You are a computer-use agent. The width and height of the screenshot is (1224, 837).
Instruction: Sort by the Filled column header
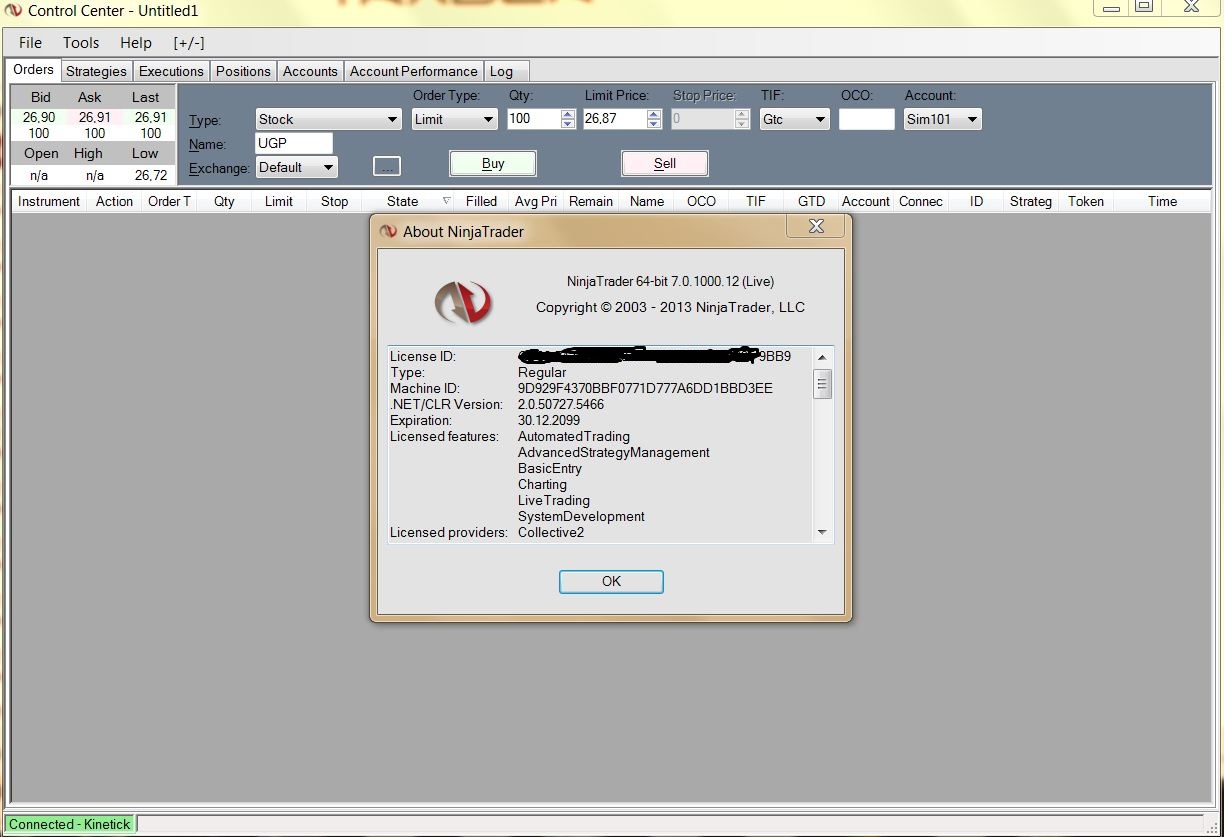pos(482,201)
